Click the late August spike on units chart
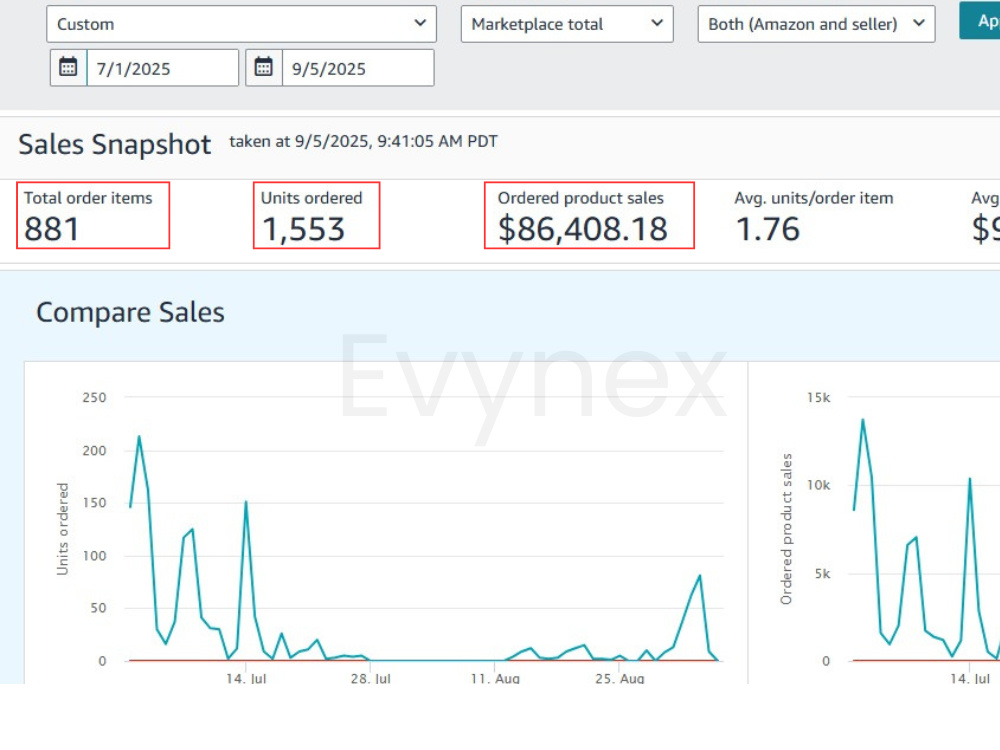Image resolution: width=1000 pixels, height=750 pixels. click(700, 576)
